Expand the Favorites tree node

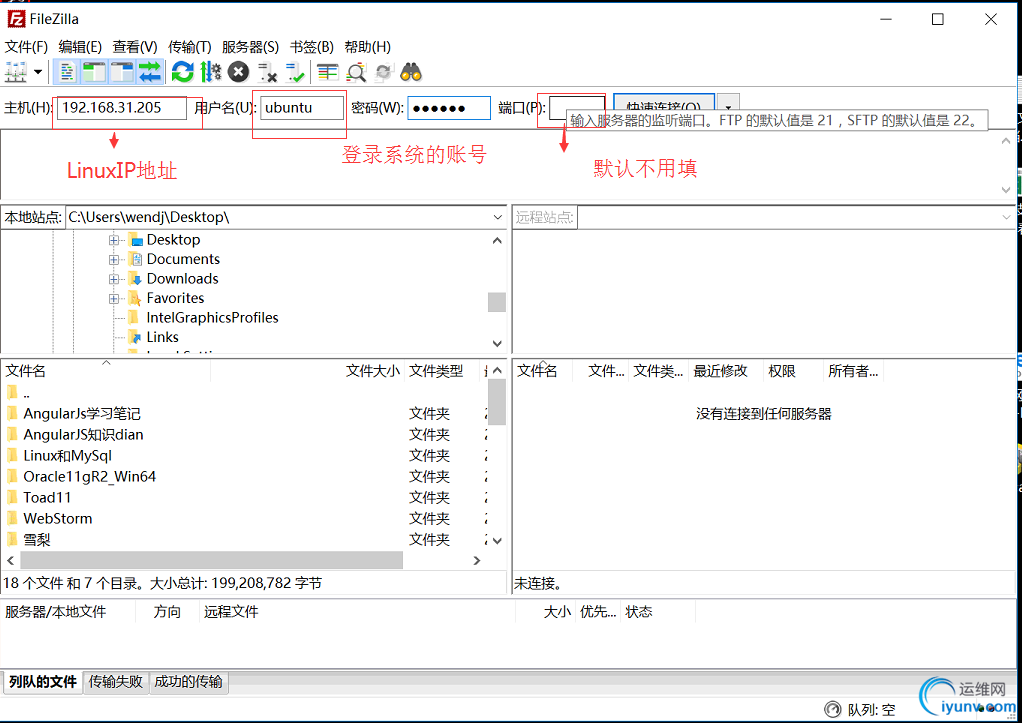click(x=113, y=299)
